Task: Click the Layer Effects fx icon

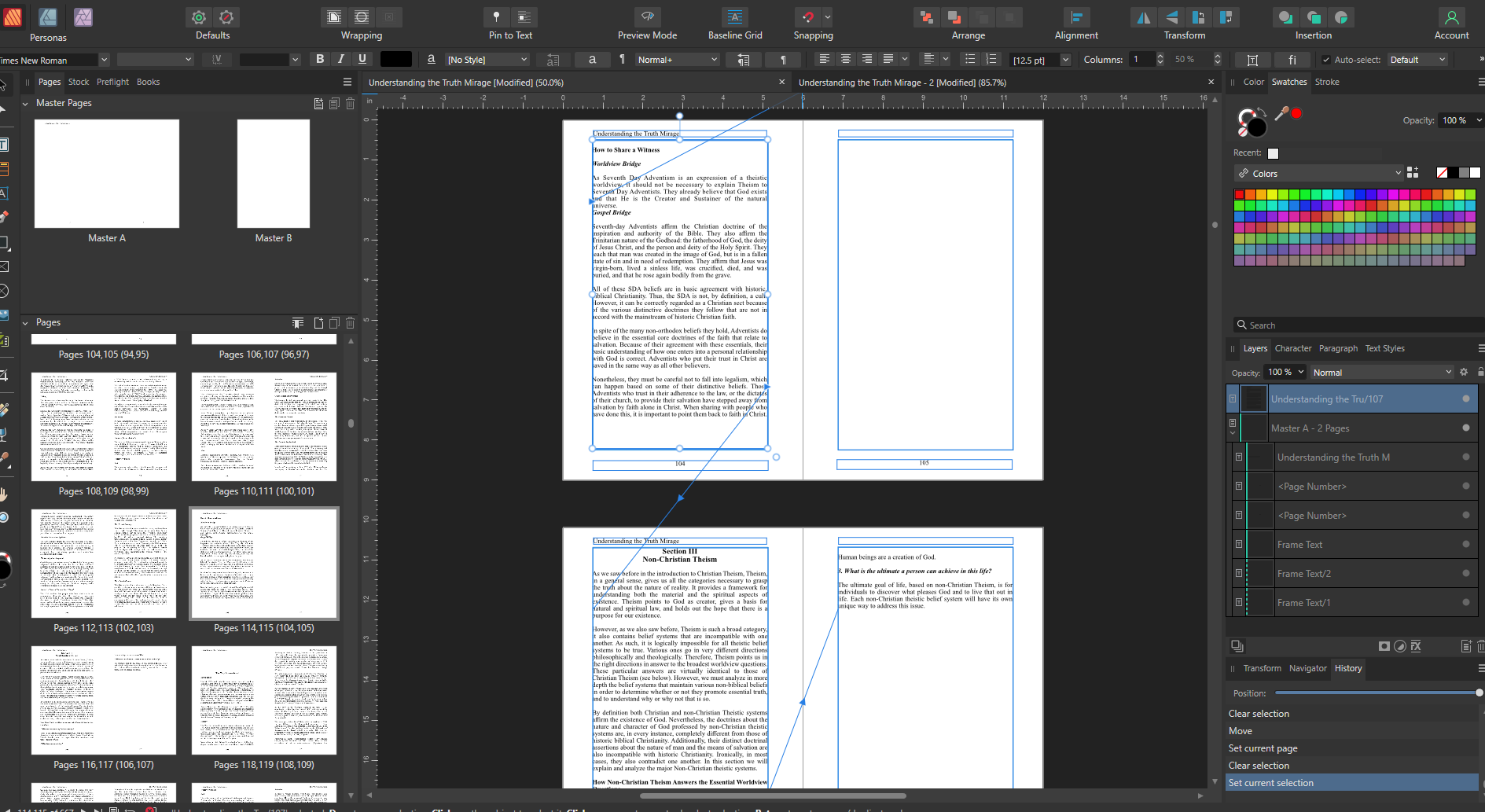Action: (1416, 646)
